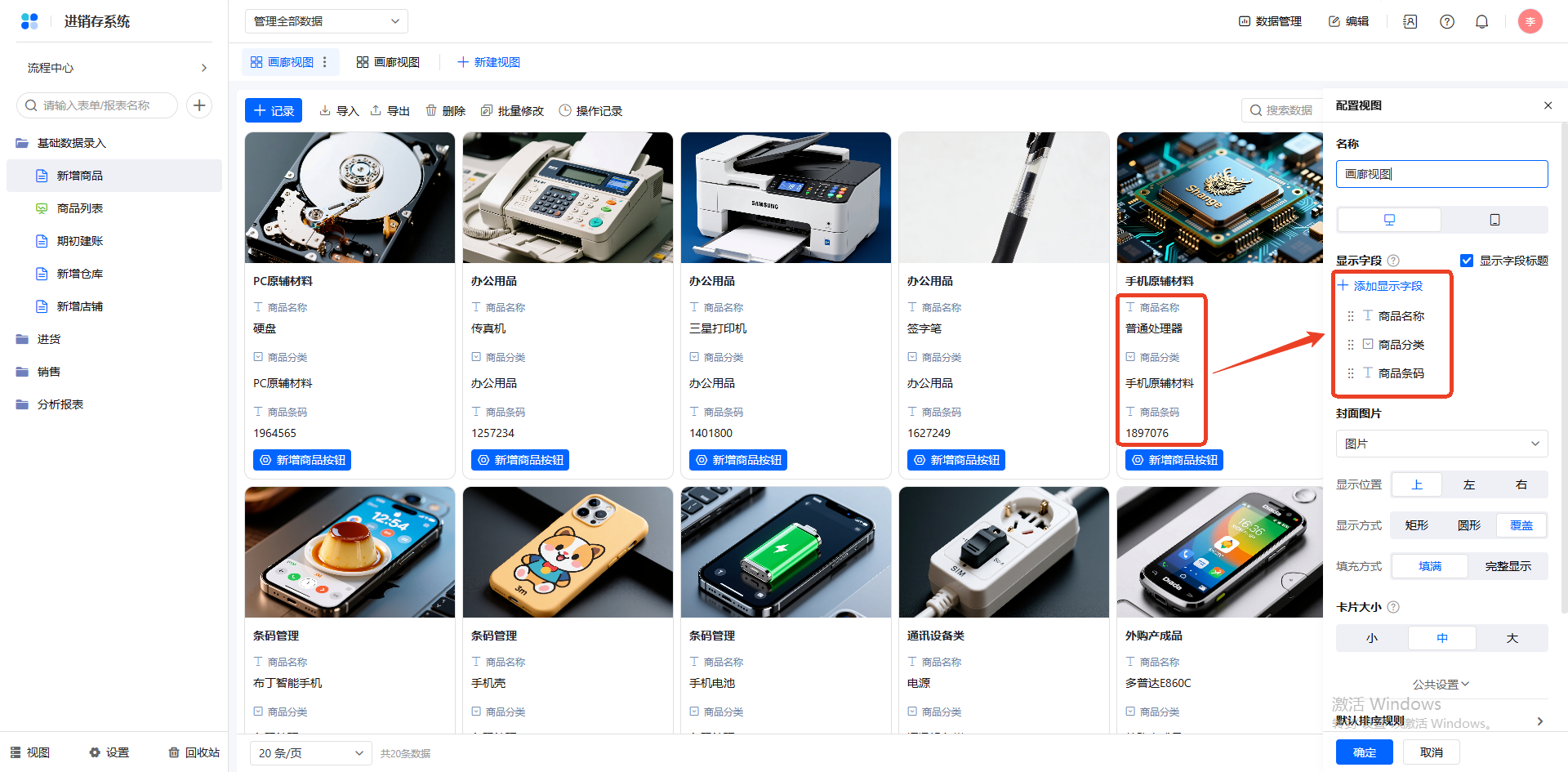
Task: Open the 20 条/页 page size dropdown
Action: [310, 753]
